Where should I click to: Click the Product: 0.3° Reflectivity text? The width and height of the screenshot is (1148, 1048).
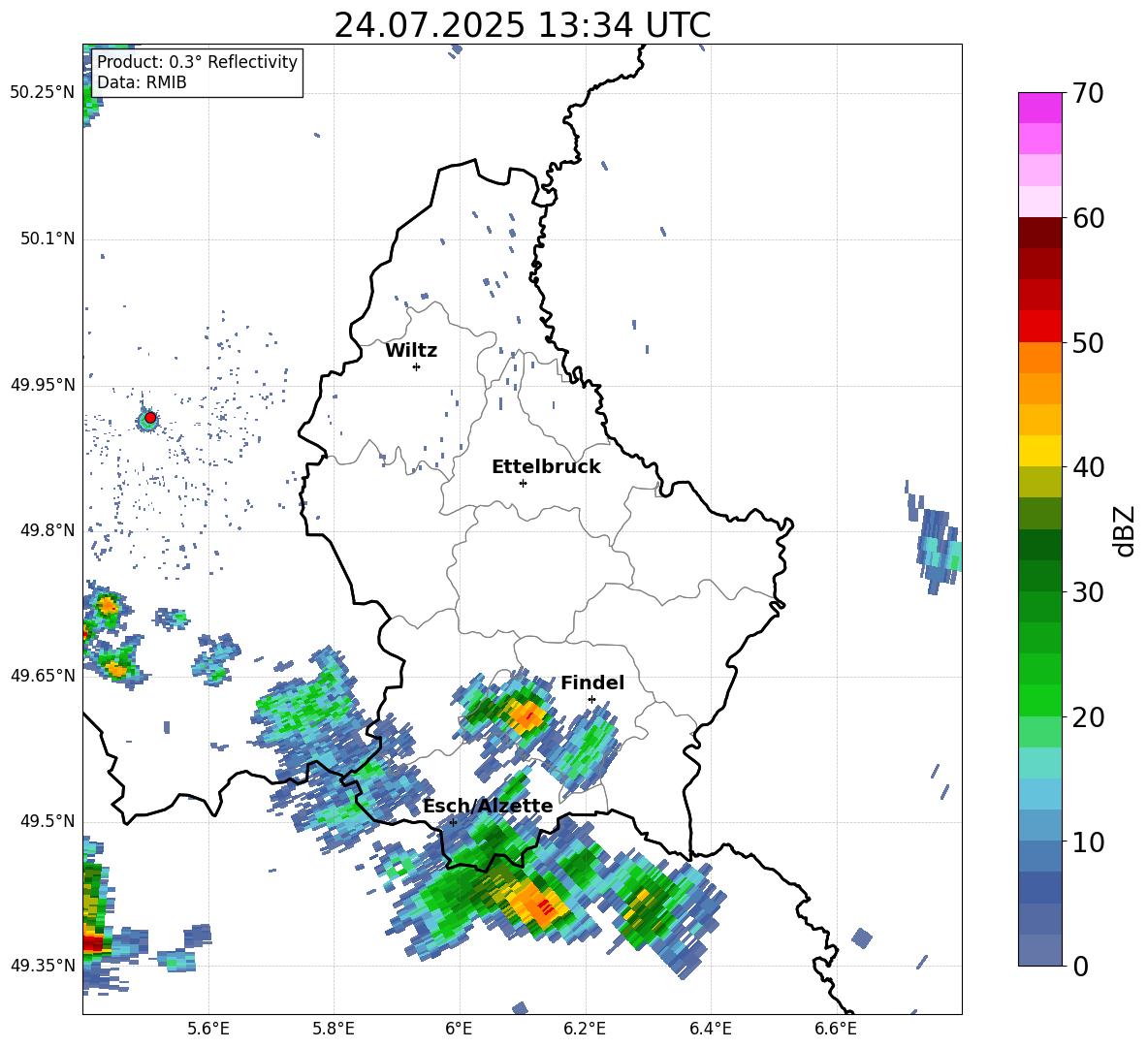[197, 62]
